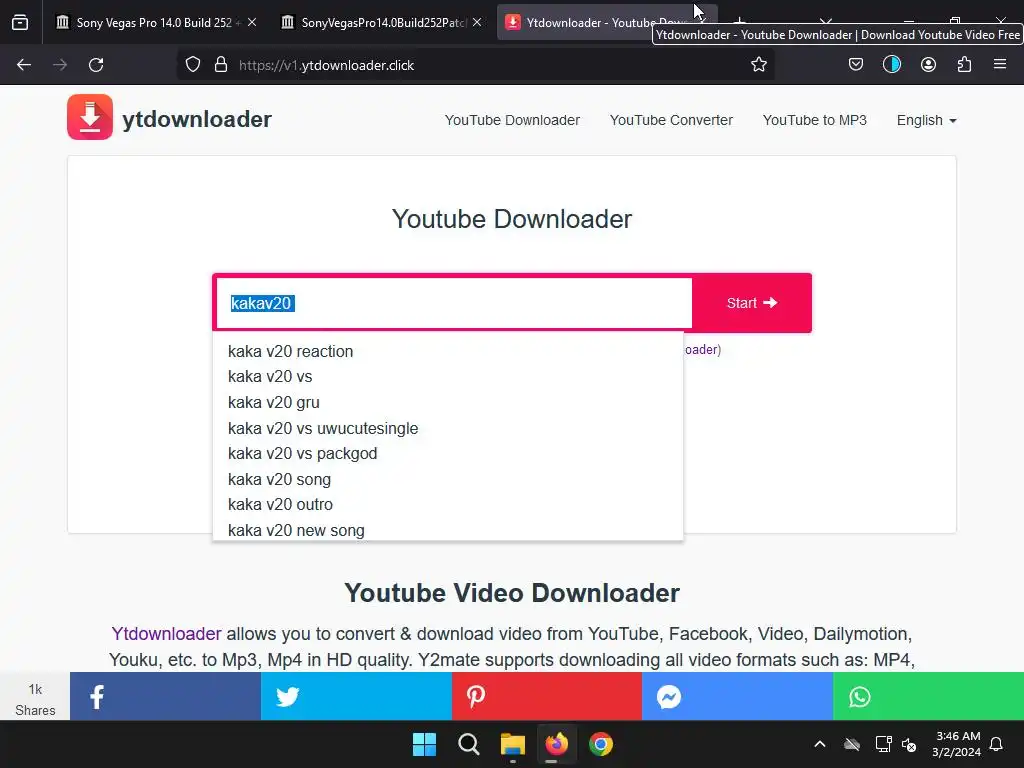Open the notification bell in system tray
Screen dimensions: 1024x768
click(x=996, y=744)
